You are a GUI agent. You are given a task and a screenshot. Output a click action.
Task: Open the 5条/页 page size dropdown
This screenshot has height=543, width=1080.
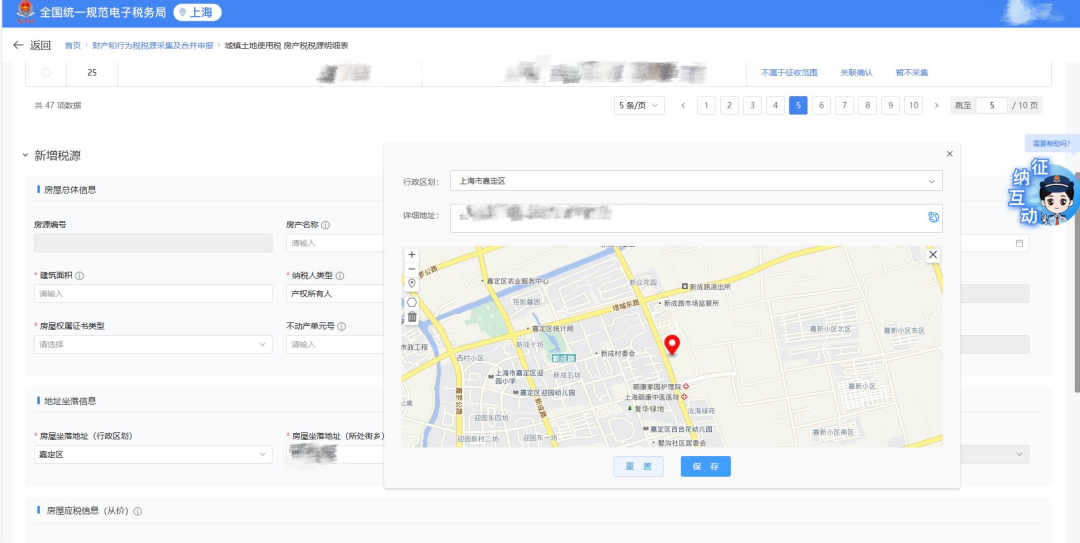639,105
